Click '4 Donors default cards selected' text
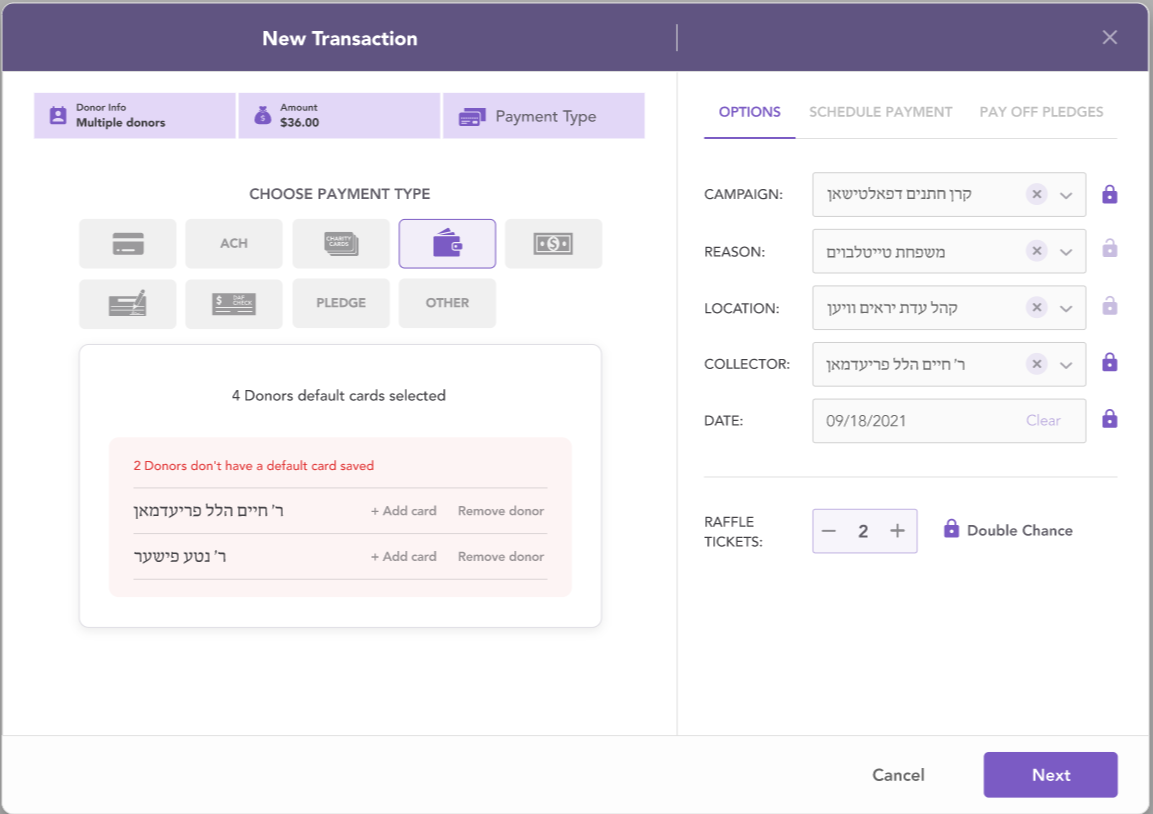This screenshot has height=814, width=1153. tap(339, 396)
